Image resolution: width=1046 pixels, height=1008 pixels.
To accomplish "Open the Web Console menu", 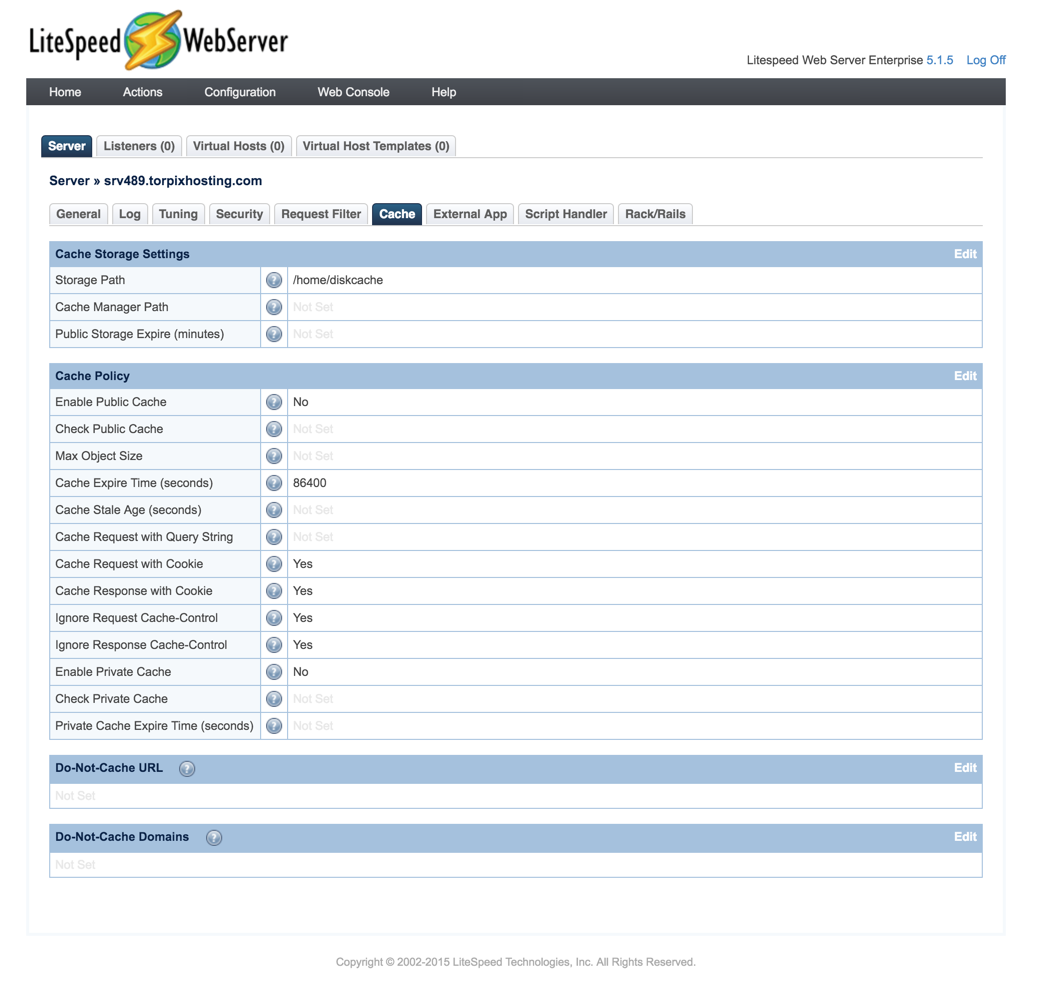I will tap(353, 92).
